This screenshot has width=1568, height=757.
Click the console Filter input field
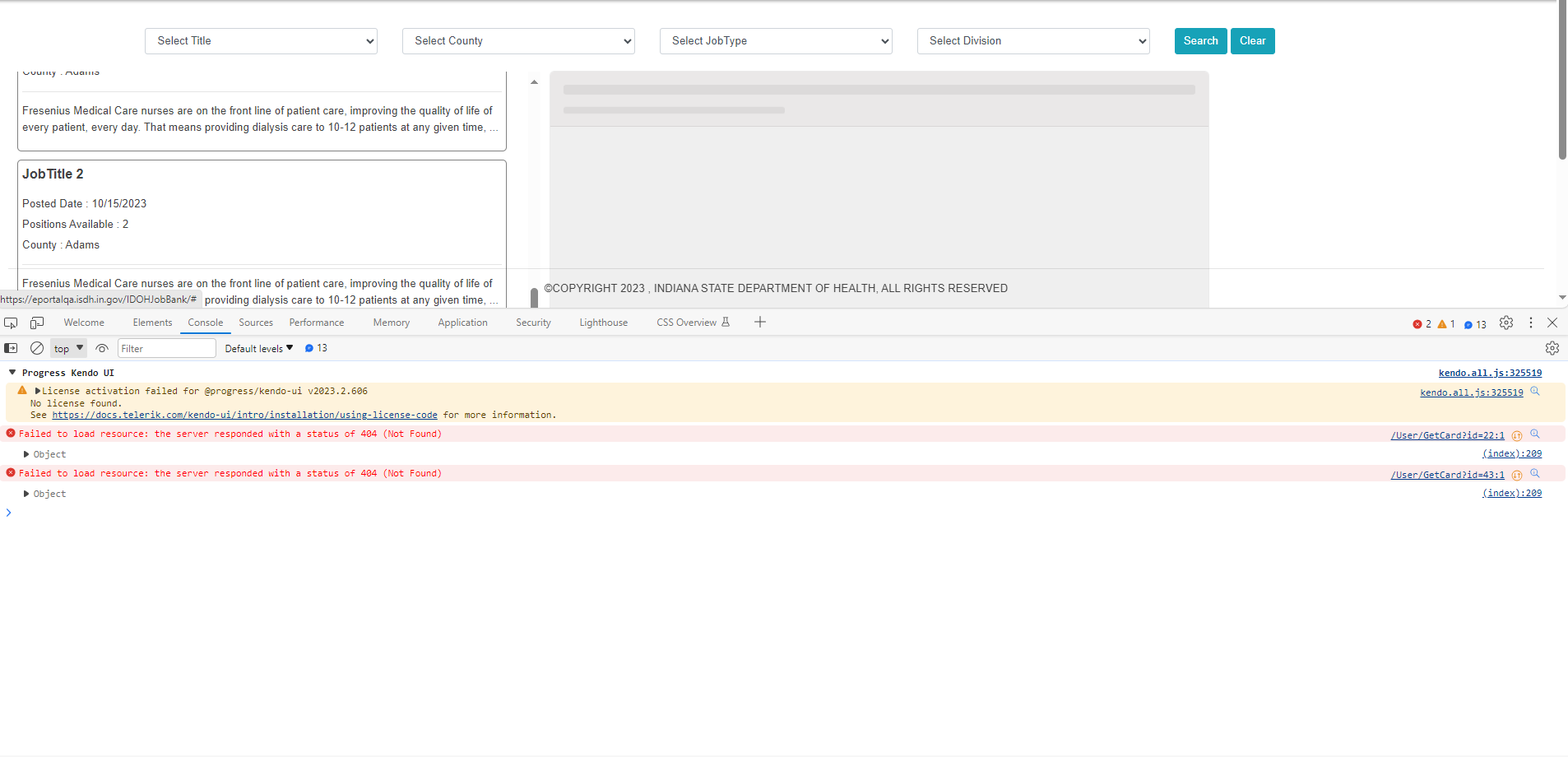pyautogui.click(x=166, y=348)
